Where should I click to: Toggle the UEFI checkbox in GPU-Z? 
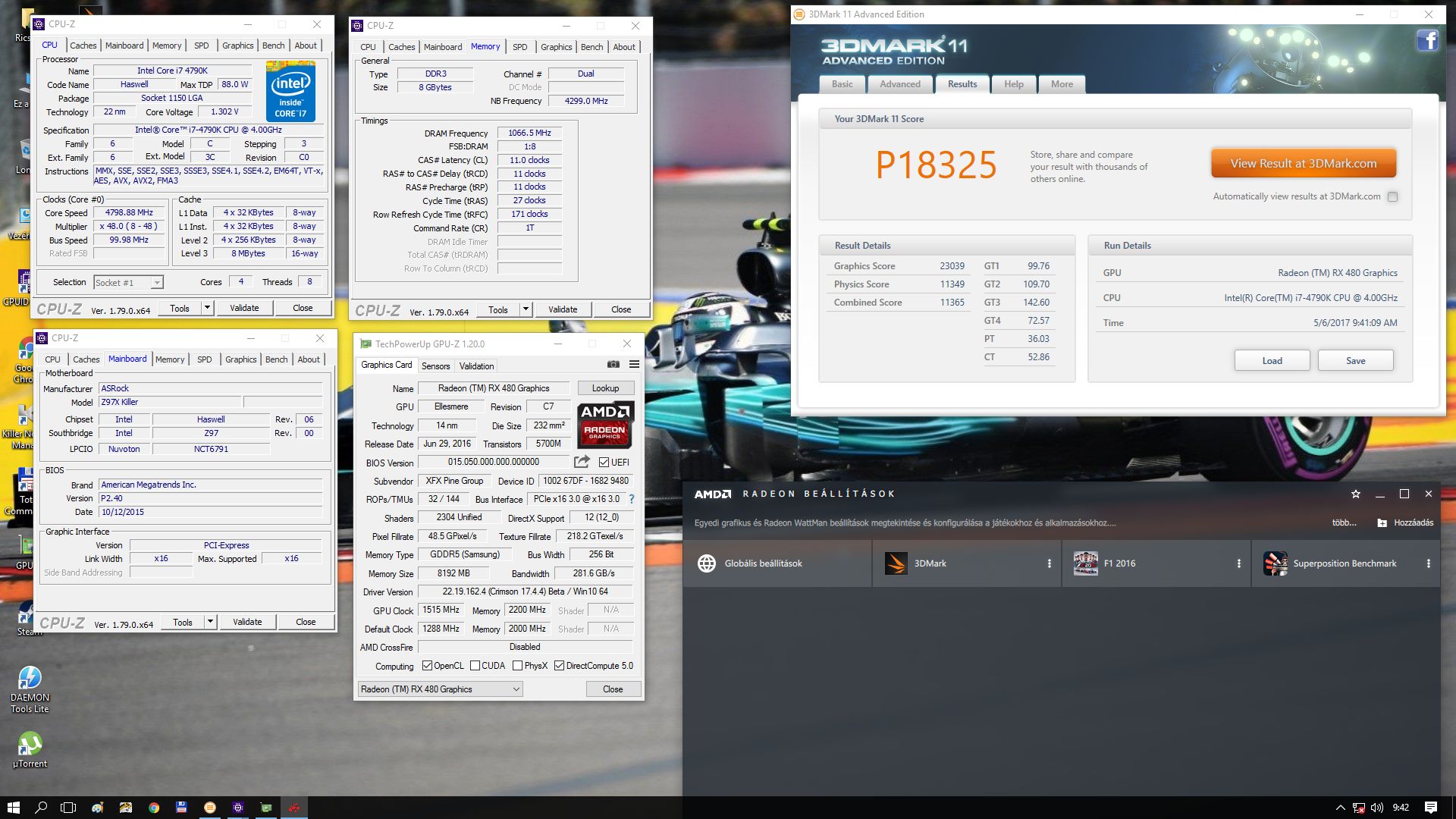[604, 463]
